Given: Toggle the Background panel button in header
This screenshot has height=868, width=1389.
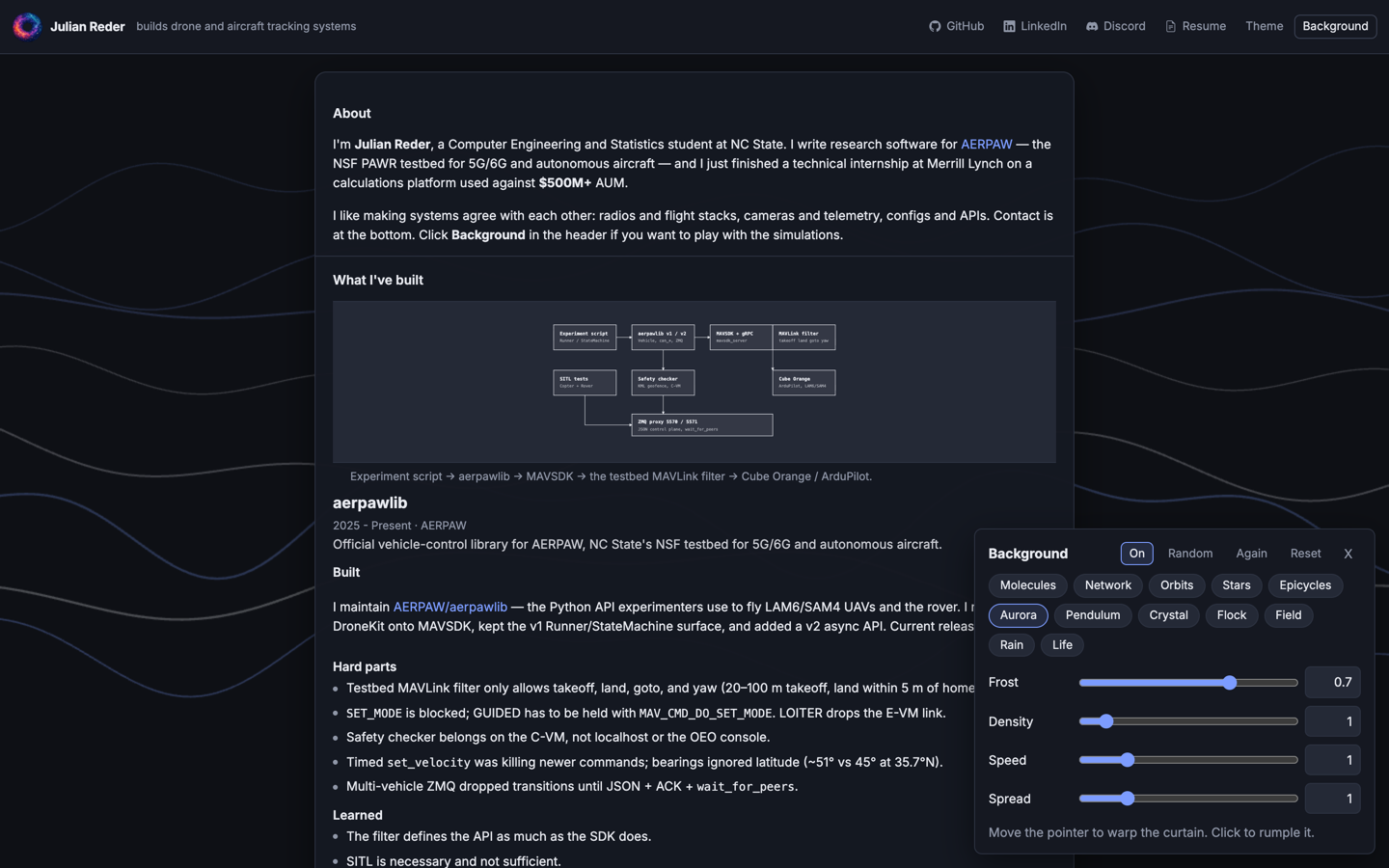Looking at the screenshot, I should [x=1335, y=26].
